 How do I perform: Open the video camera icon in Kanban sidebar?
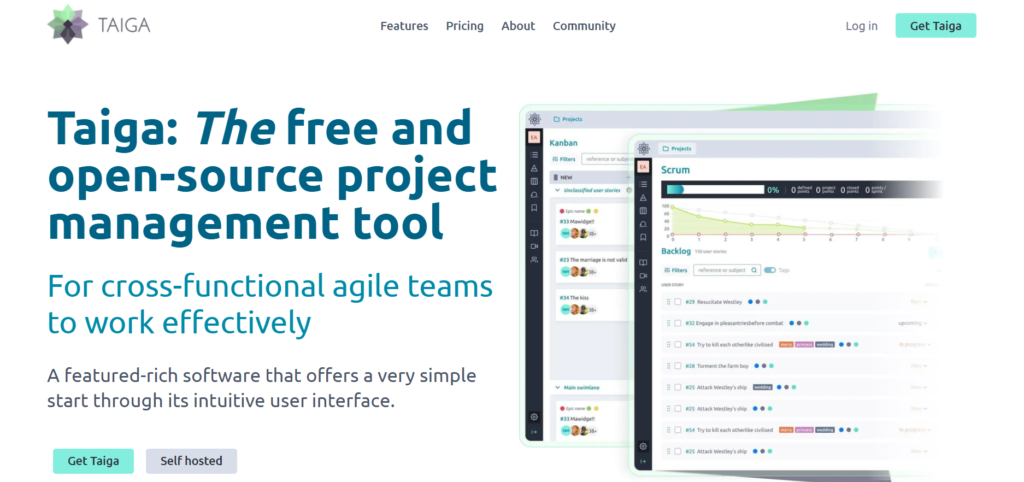tap(534, 246)
